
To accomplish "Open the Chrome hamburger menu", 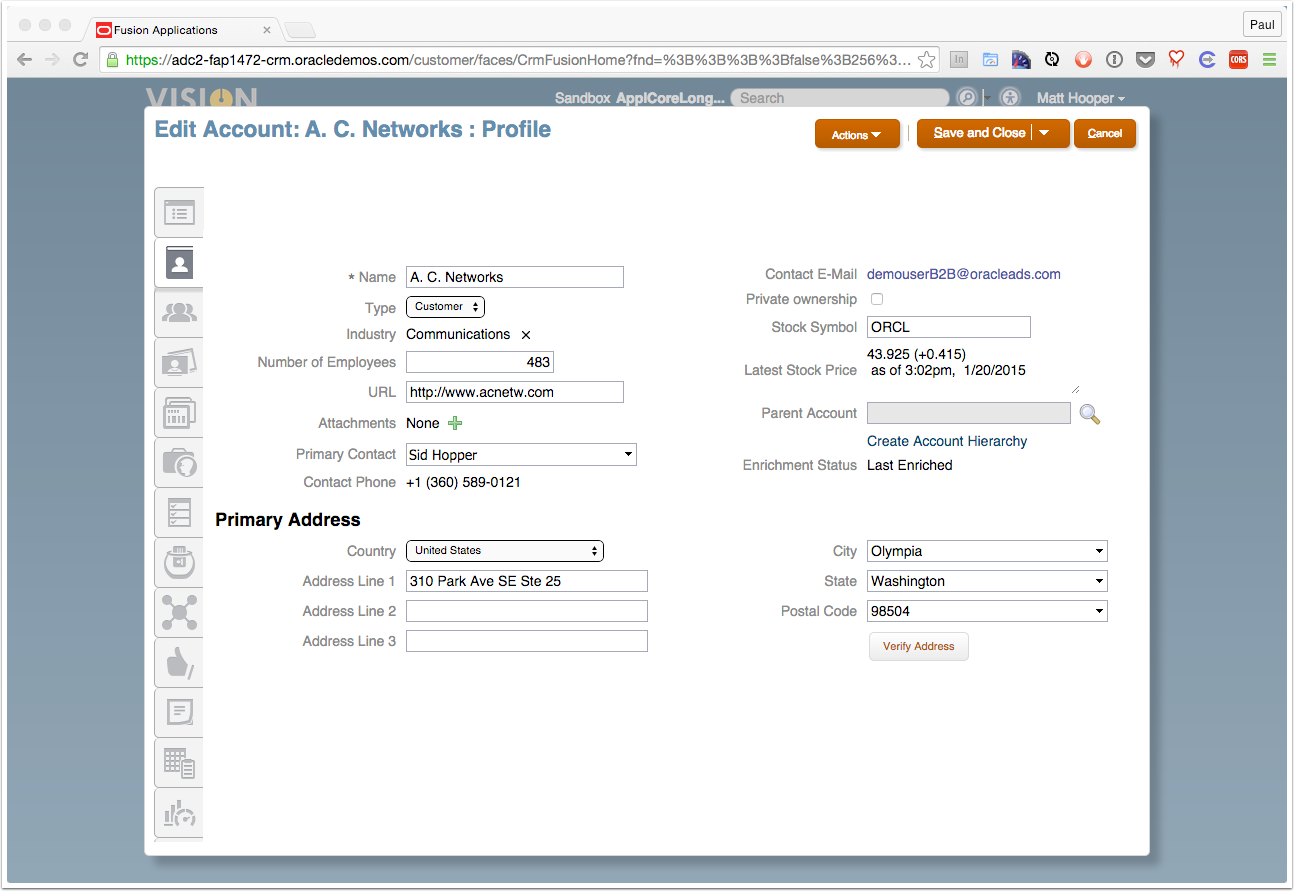I will [x=1269, y=60].
